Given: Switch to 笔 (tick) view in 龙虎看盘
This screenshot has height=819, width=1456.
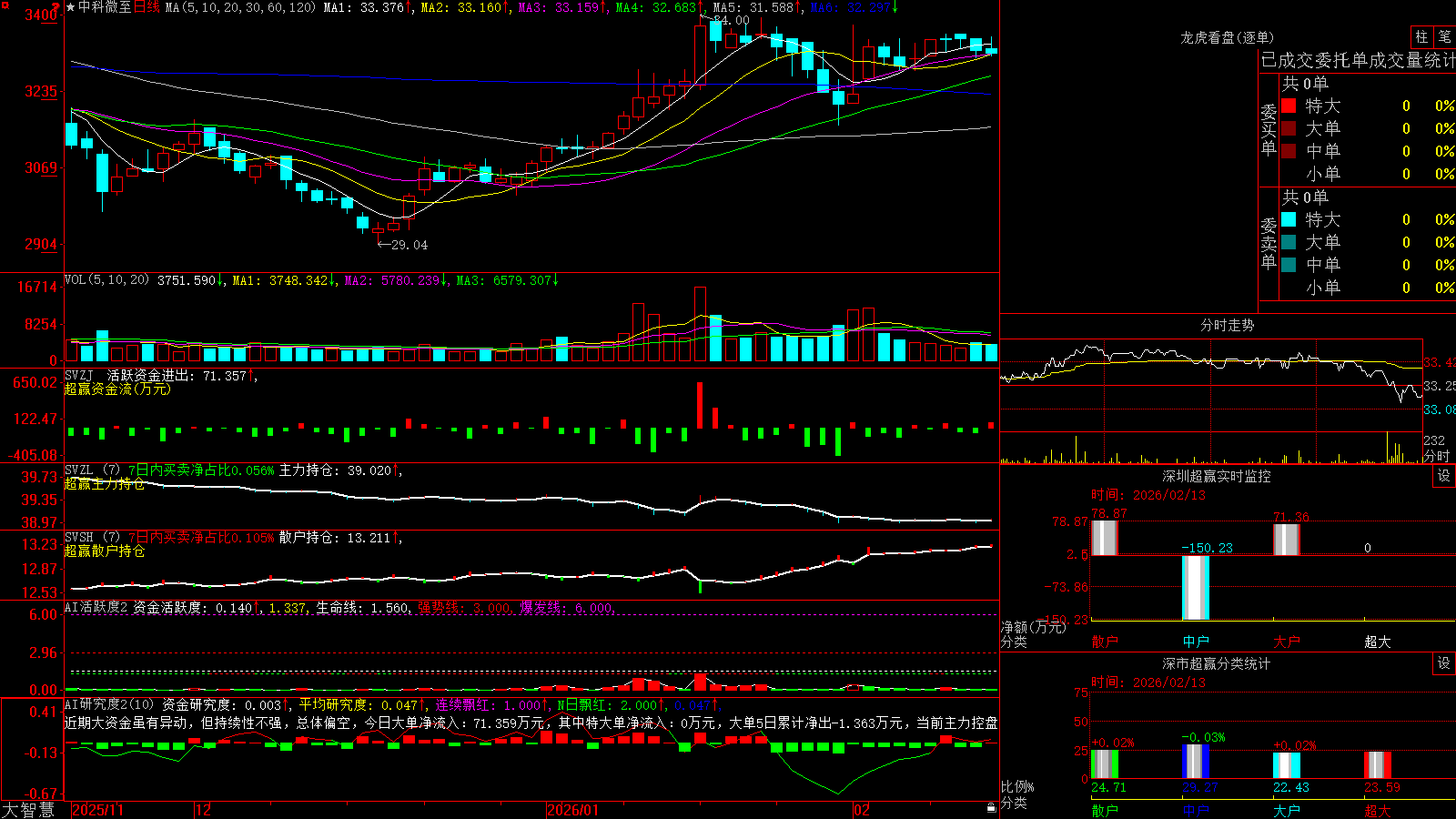Looking at the screenshot, I should [x=1444, y=36].
